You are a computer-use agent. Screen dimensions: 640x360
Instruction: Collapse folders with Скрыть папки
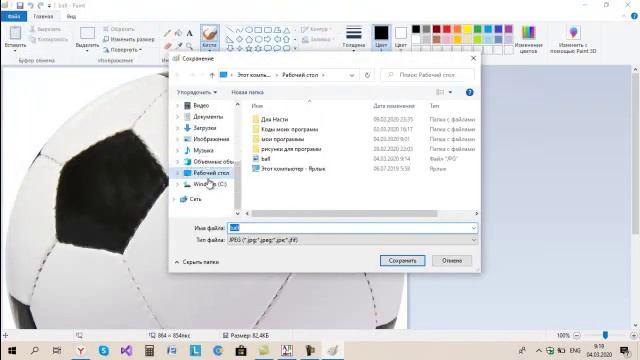click(x=197, y=262)
